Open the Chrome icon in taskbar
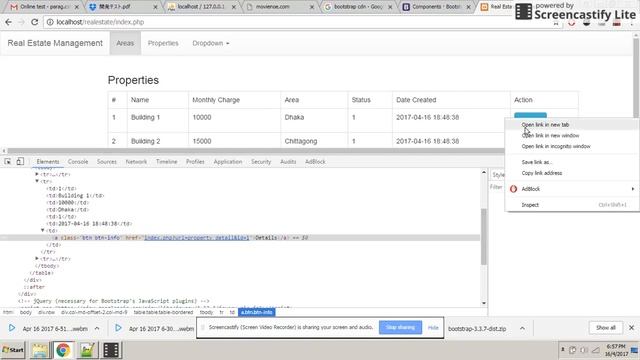The width and height of the screenshot is (640, 360). click(x=63, y=350)
